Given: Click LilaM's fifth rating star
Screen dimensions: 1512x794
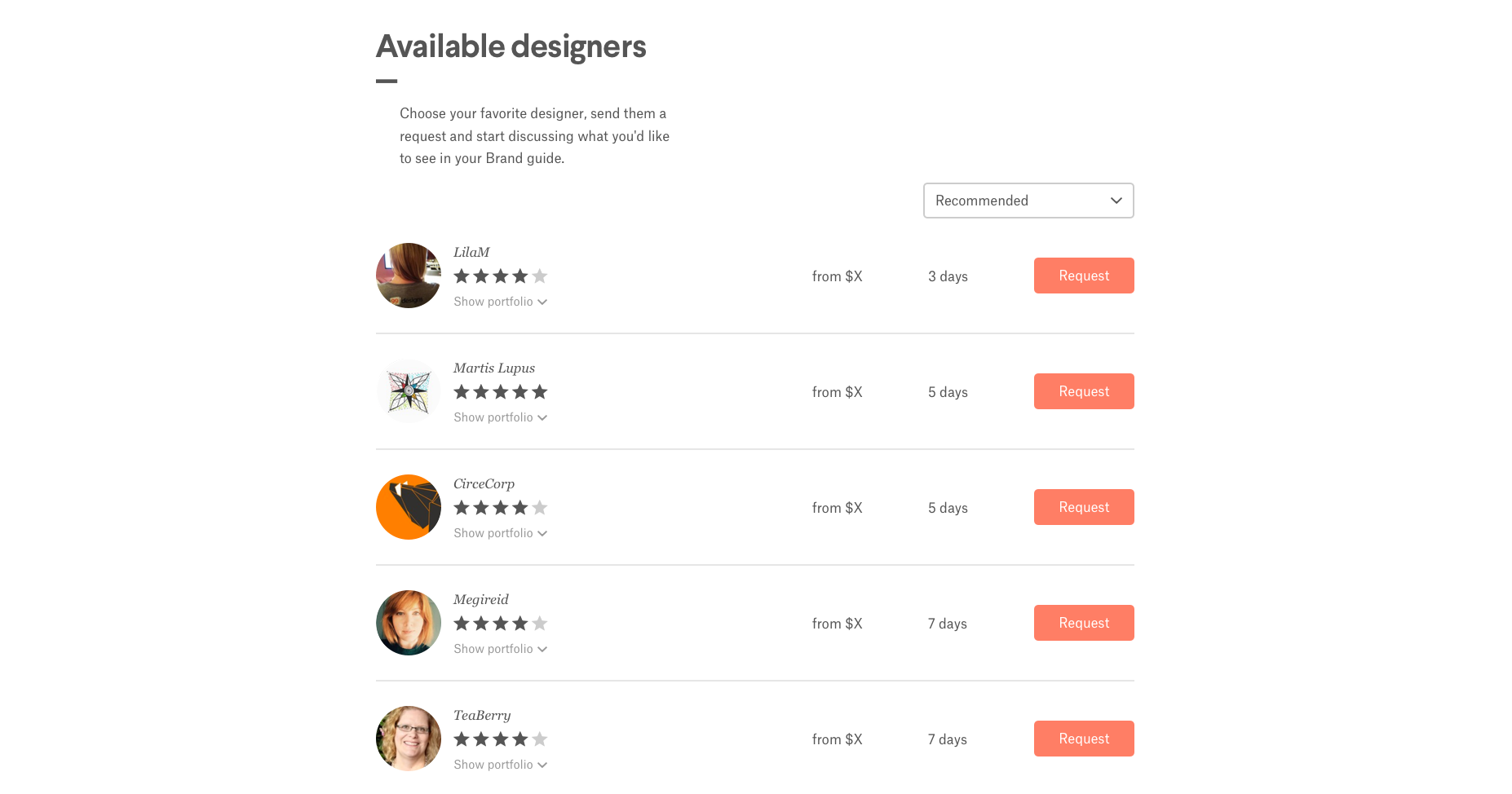Looking at the screenshot, I should pos(540,276).
